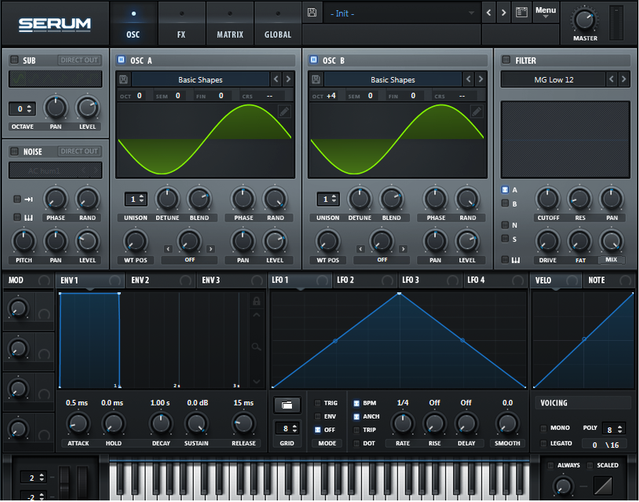Select the LFO 2 tab

click(345, 280)
